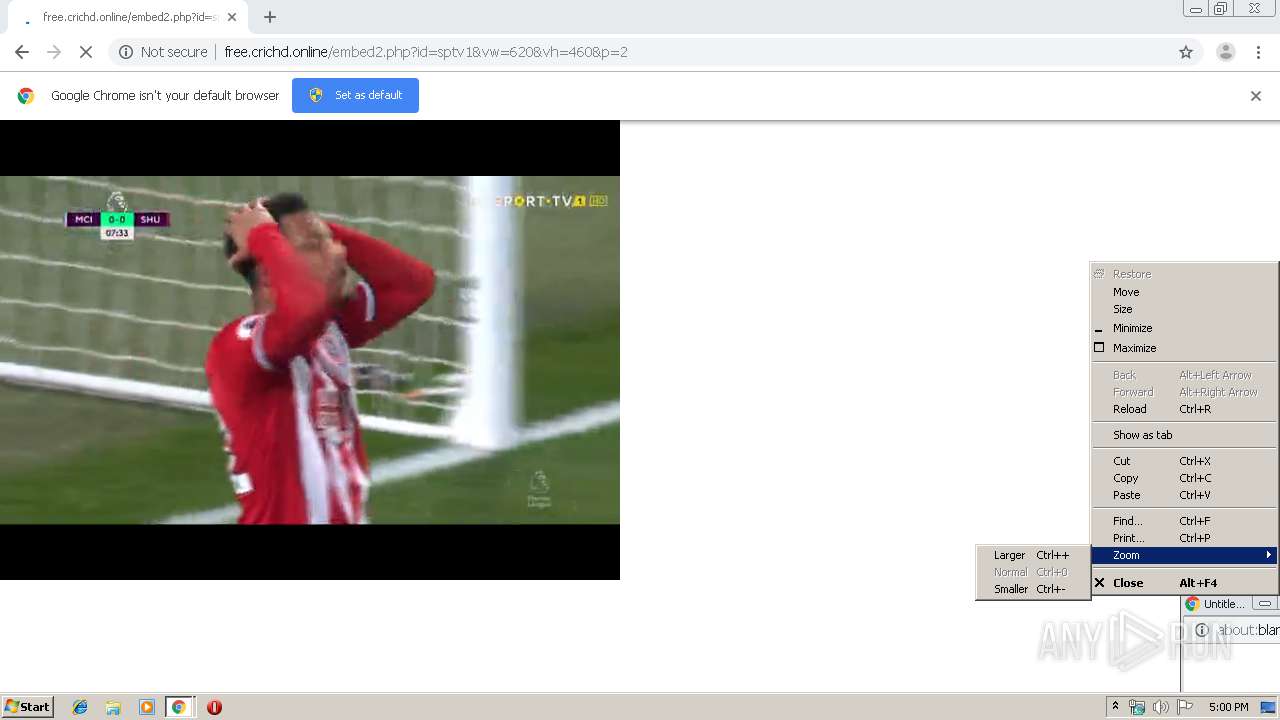Open red Opera taskbar icon
Screen dimensions: 1280x720
tap(214, 707)
